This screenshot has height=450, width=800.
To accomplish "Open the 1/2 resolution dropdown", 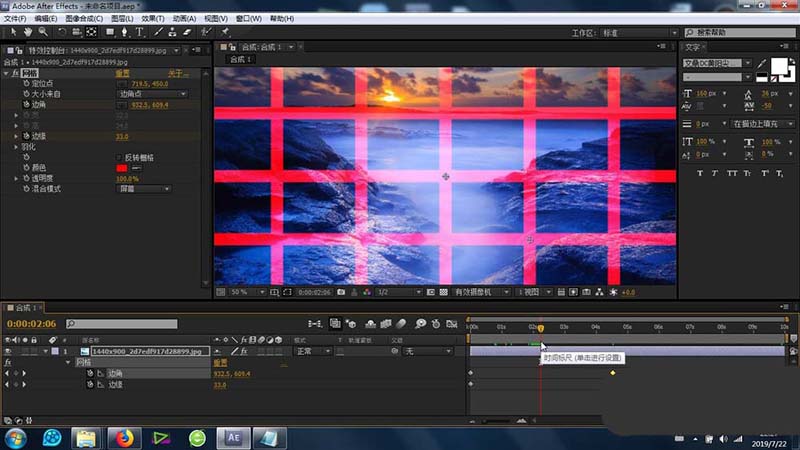I will (399, 292).
